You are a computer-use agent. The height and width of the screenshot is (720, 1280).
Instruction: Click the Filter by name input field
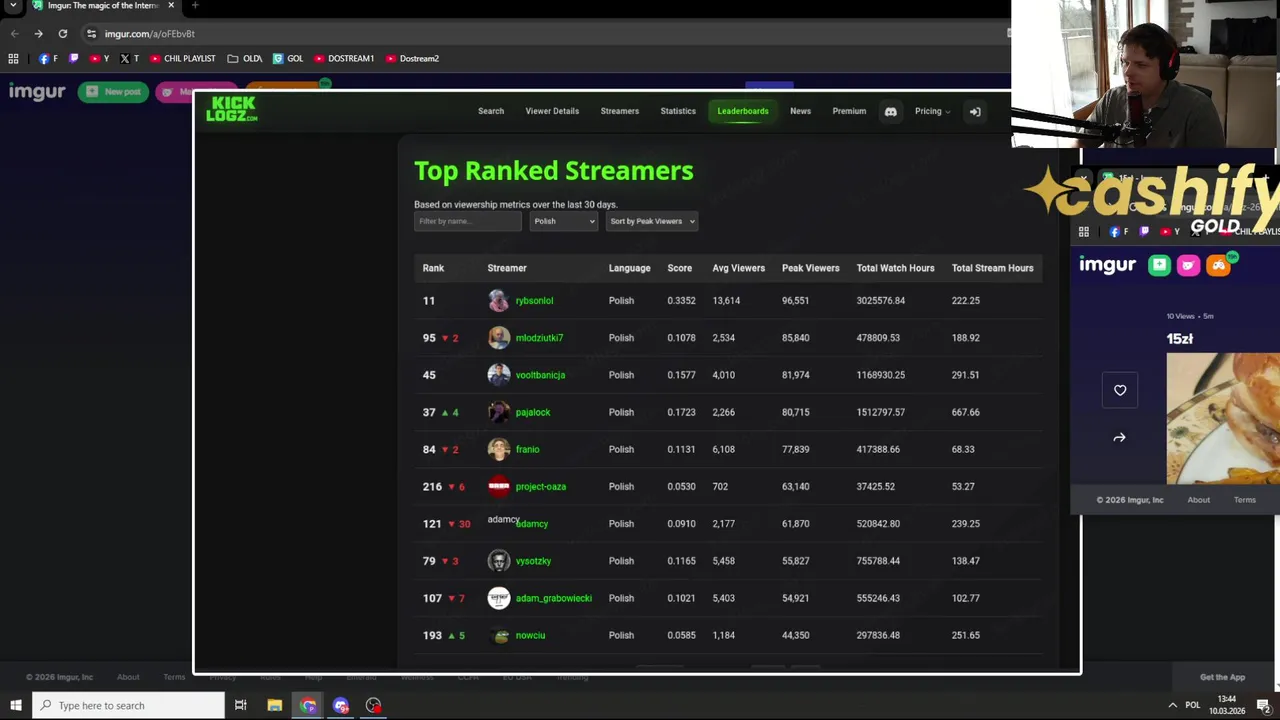(x=467, y=221)
